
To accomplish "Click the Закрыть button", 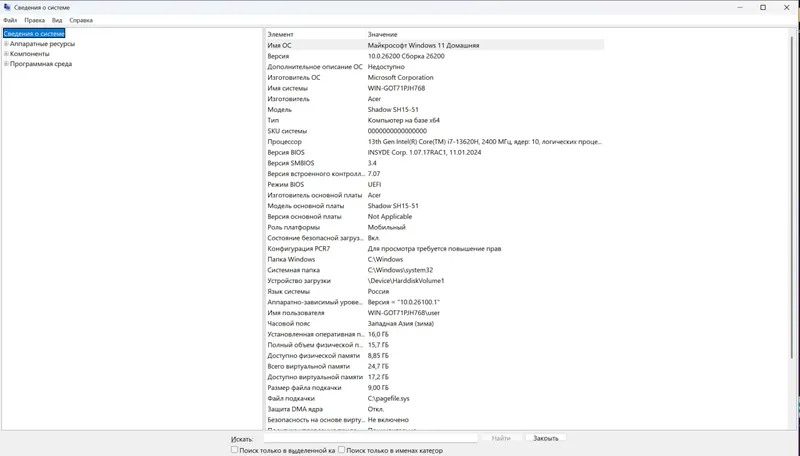I will point(545,438).
